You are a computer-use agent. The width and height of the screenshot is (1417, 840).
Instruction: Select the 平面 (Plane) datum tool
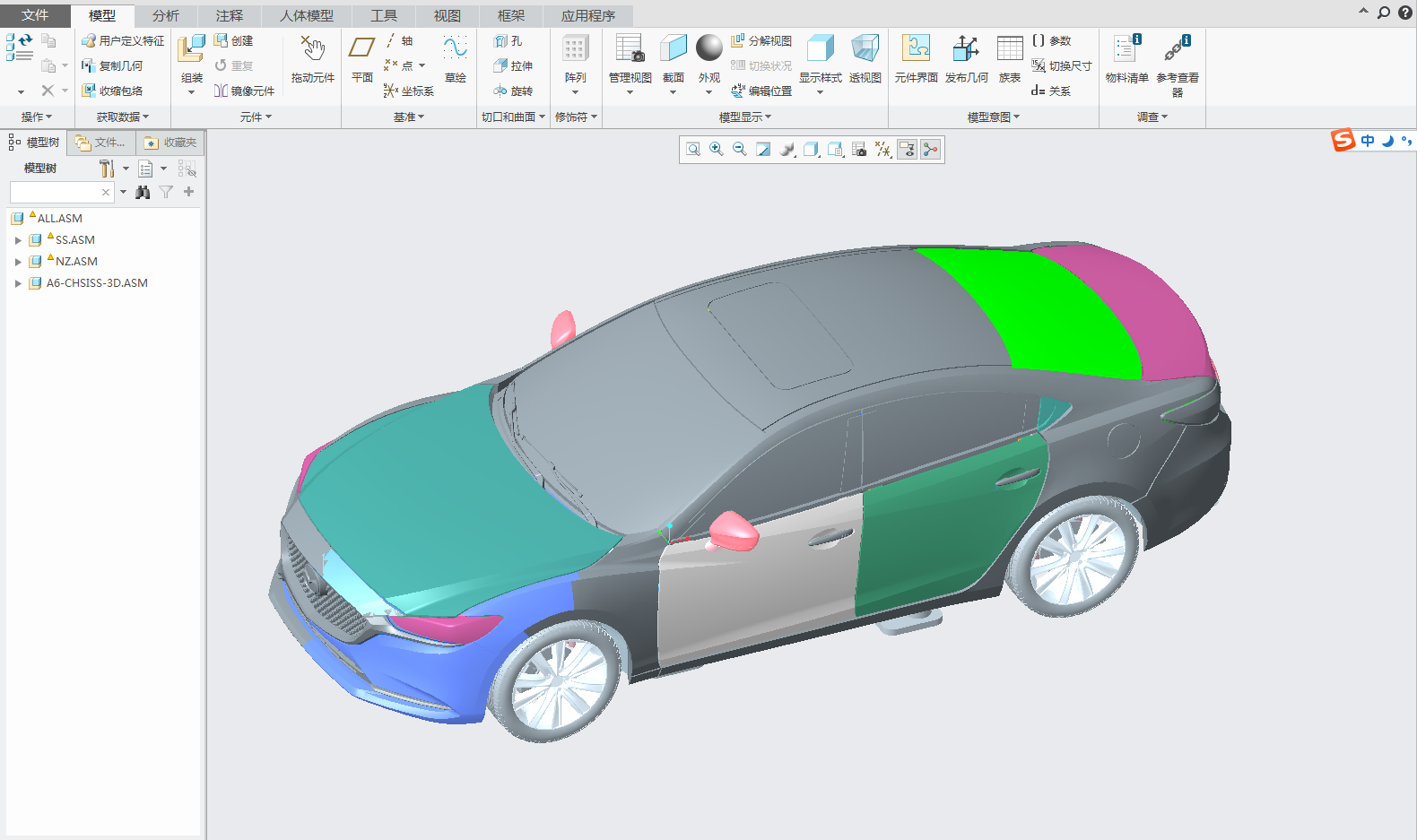coord(362,59)
